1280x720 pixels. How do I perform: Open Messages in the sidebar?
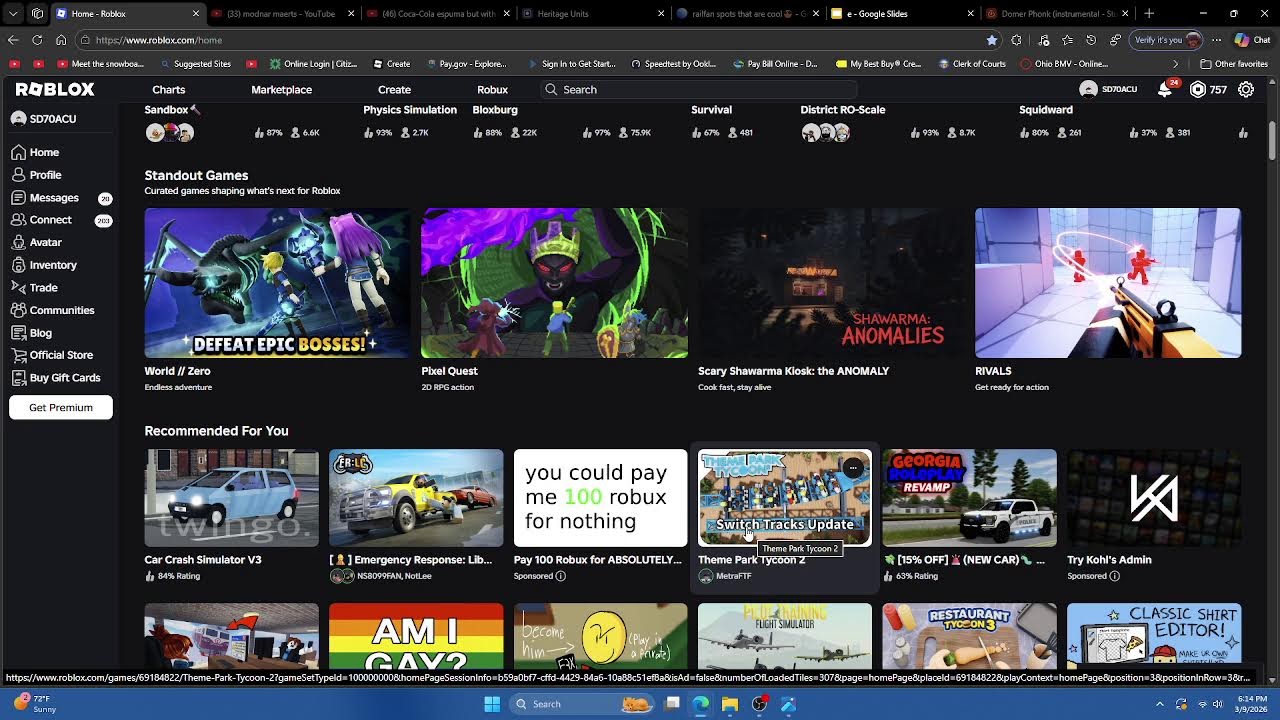pos(45,198)
